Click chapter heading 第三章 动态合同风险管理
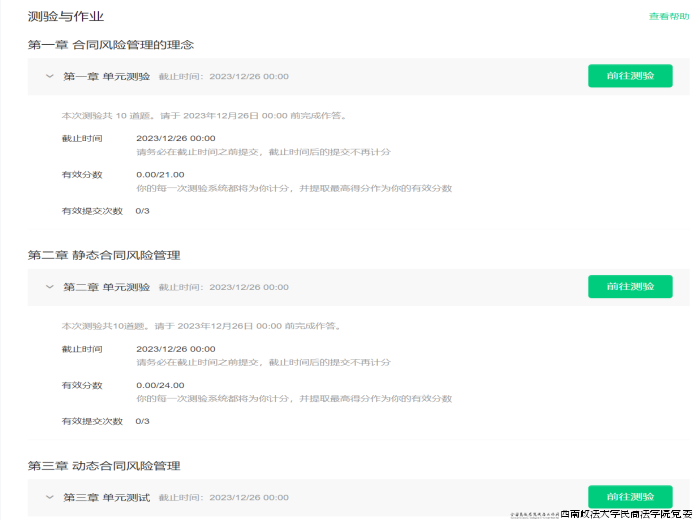This screenshot has width=693, height=520. [x=103, y=466]
